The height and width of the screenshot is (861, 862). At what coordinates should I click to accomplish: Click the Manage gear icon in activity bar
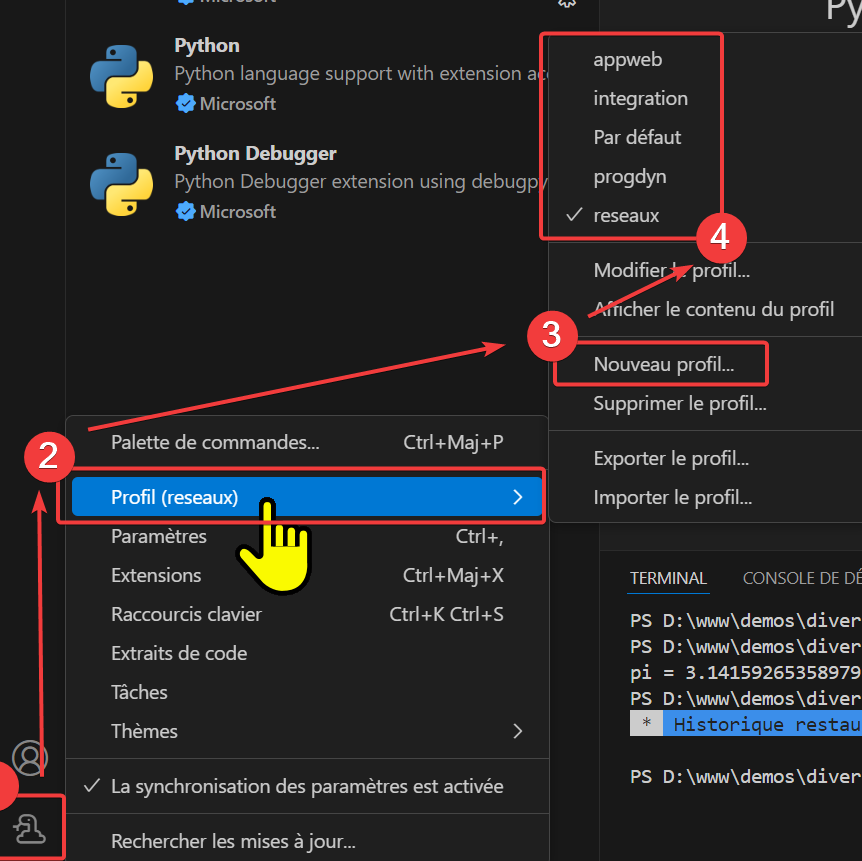30,827
